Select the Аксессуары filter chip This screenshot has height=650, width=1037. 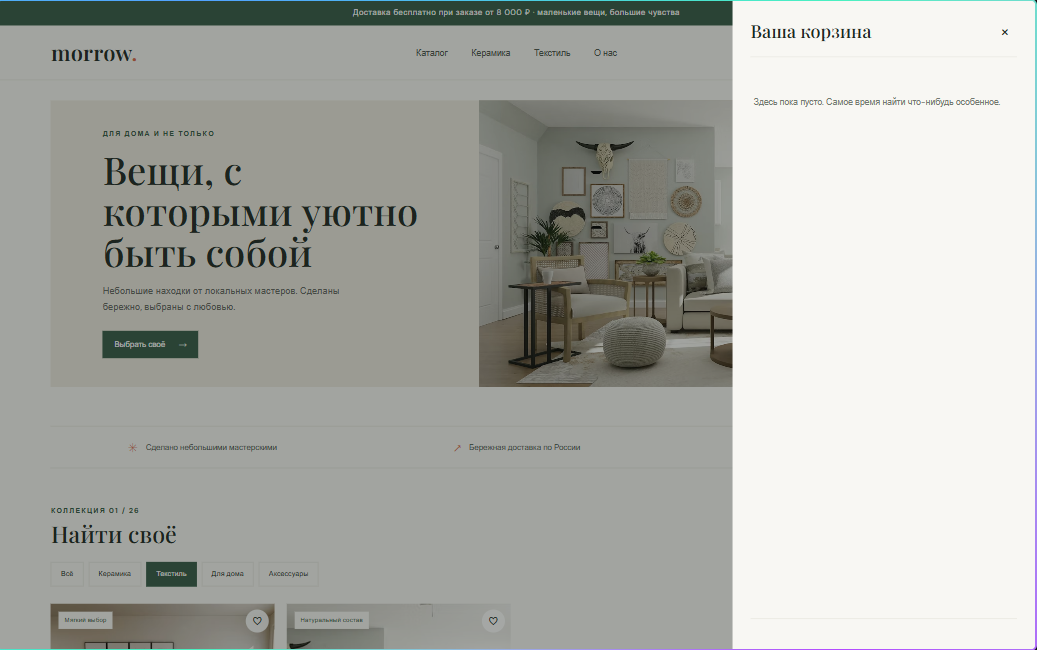pyautogui.click(x=288, y=574)
